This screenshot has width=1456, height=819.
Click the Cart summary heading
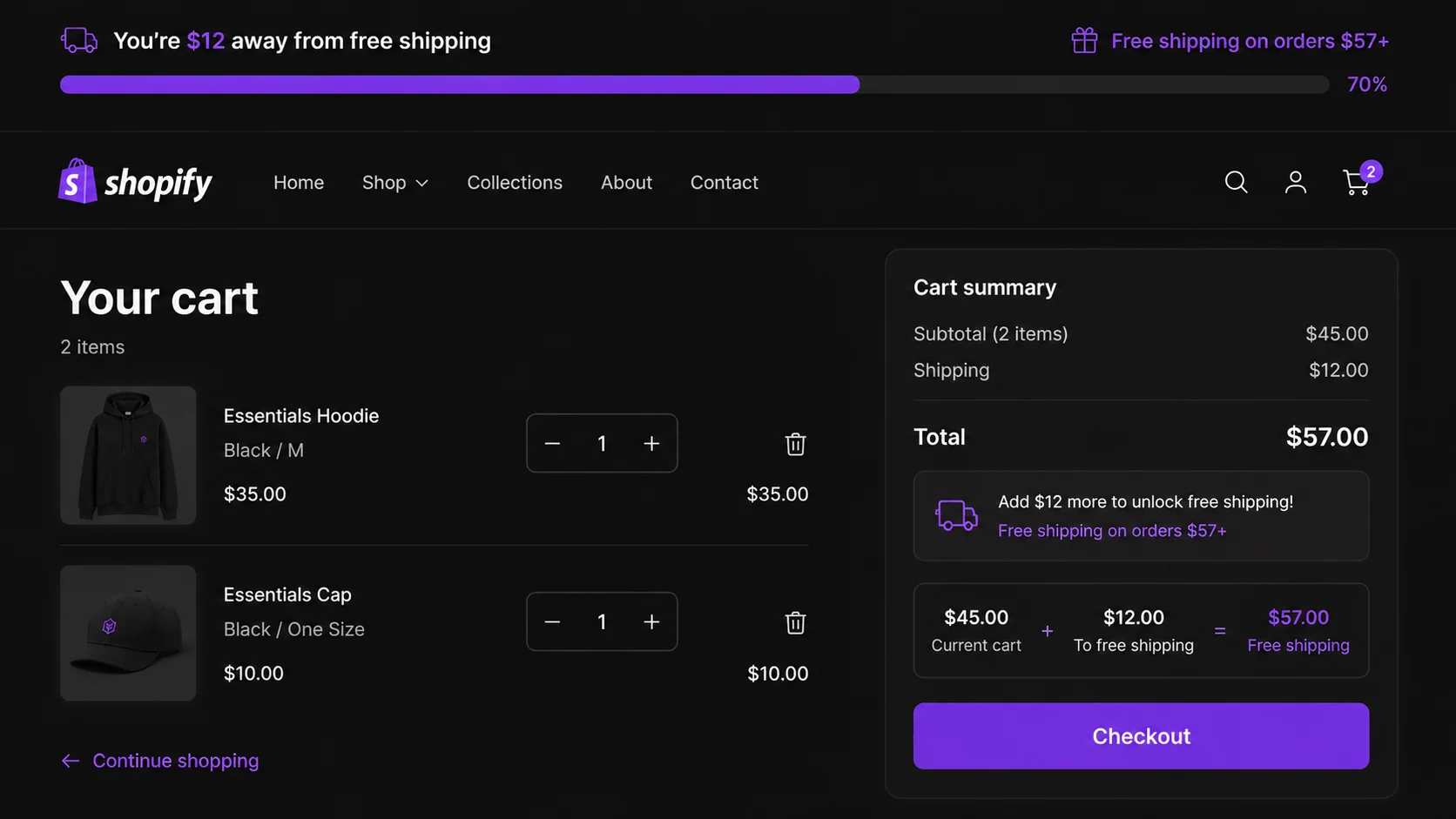(x=985, y=287)
